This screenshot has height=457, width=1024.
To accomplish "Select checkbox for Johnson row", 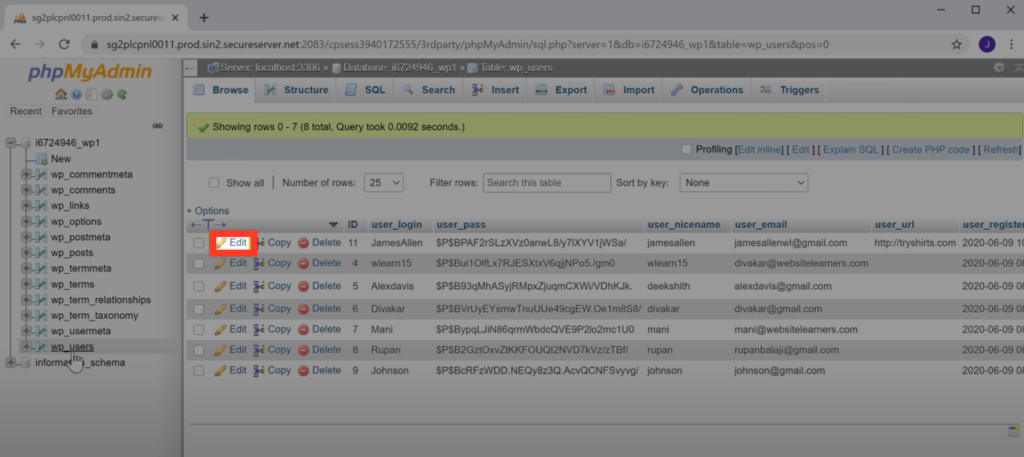I will click(199, 371).
